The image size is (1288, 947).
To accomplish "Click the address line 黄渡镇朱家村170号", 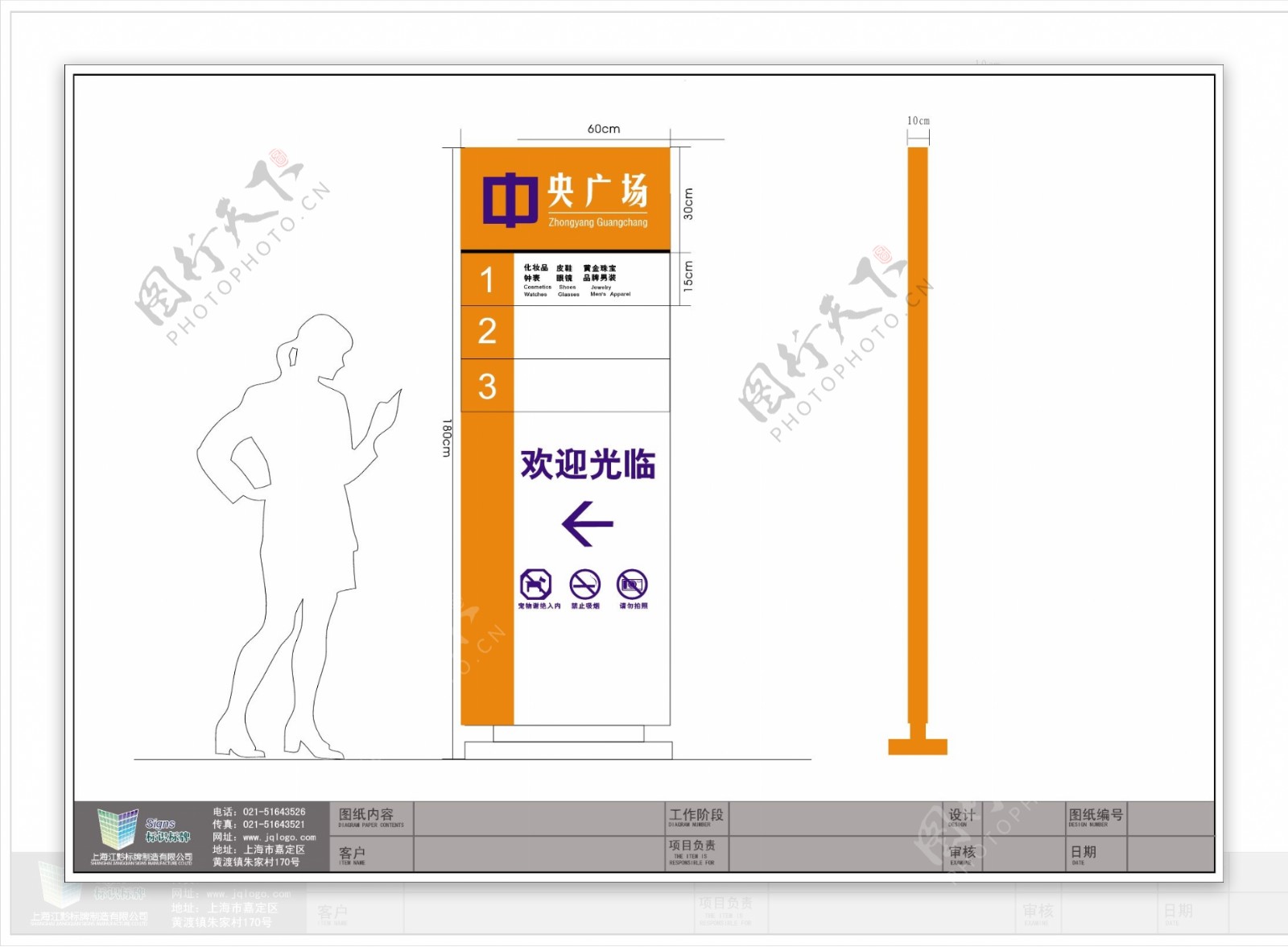I will (x=256, y=862).
